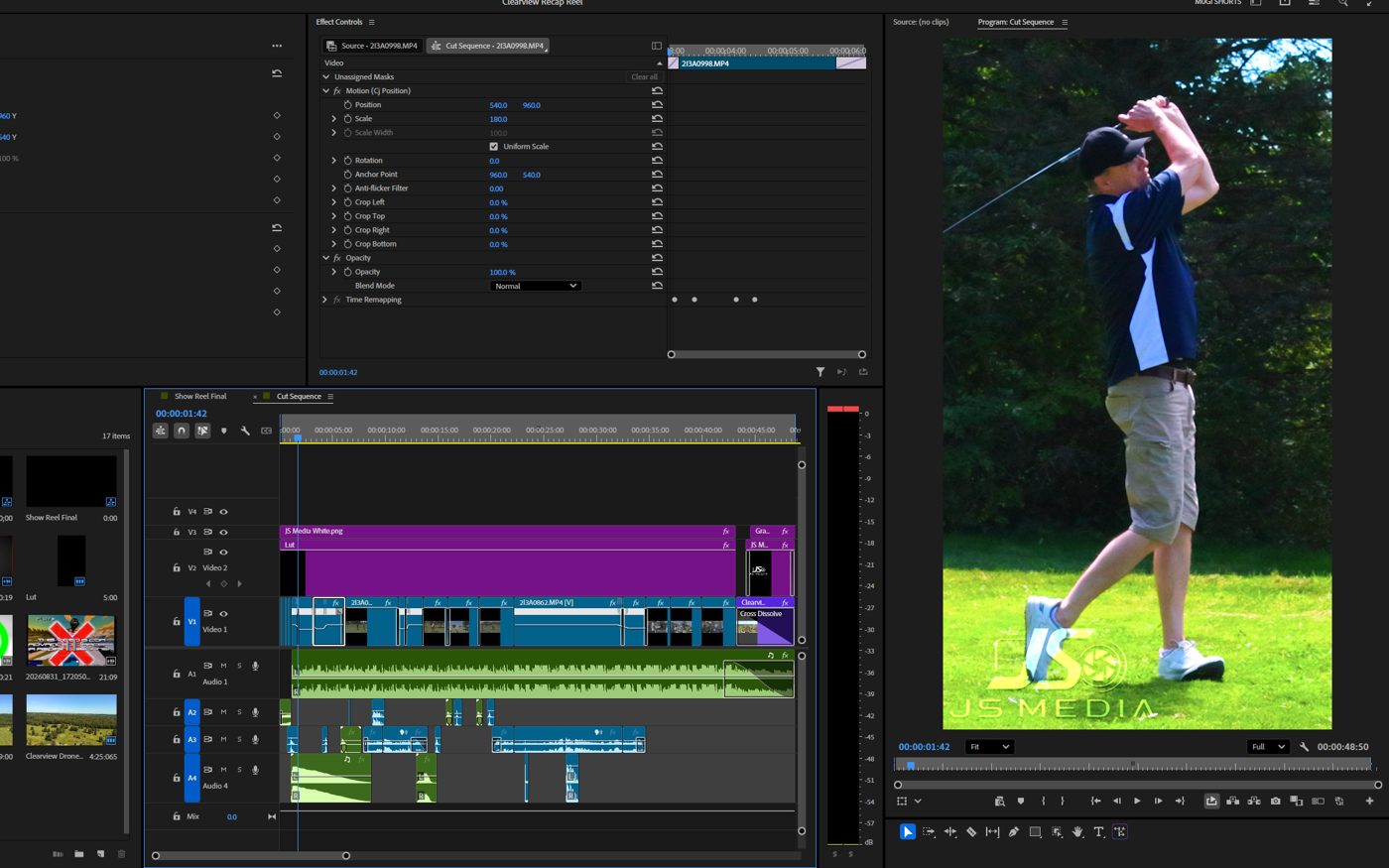Image resolution: width=1389 pixels, height=868 pixels.
Task: Add marker in Program monitor
Action: (x=1020, y=801)
